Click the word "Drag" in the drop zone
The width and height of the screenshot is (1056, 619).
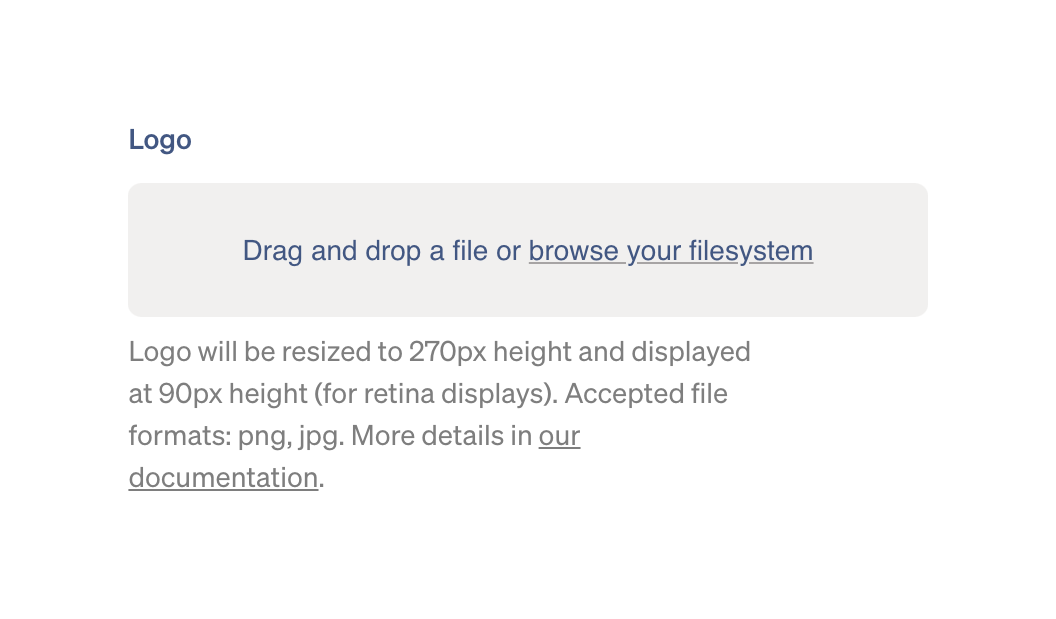(273, 251)
